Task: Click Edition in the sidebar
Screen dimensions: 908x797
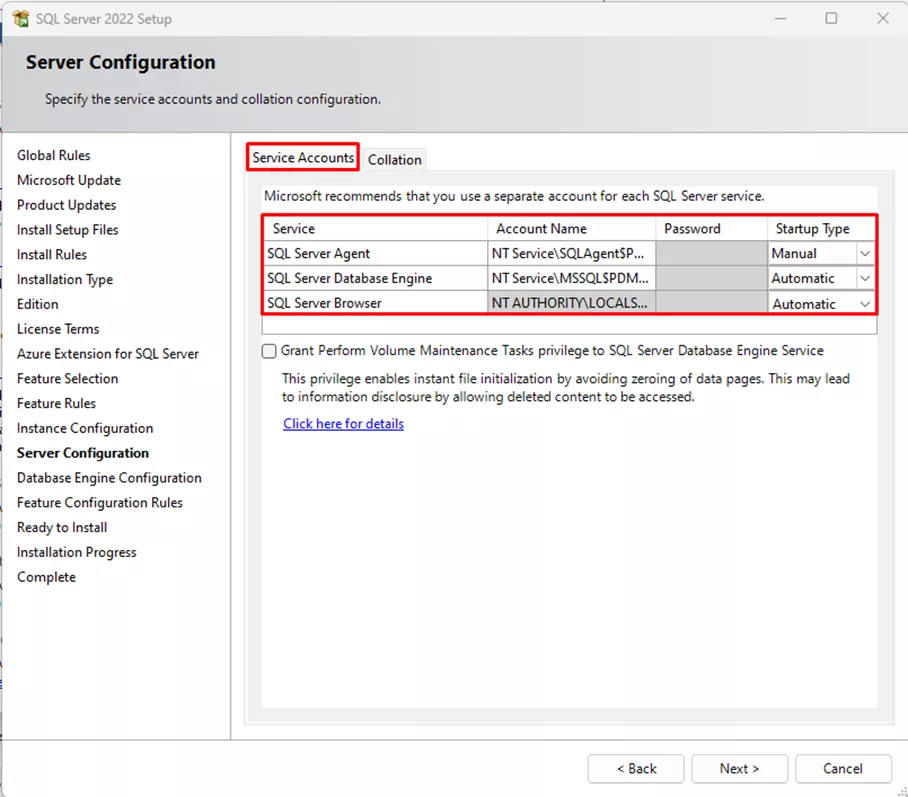Action: click(x=38, y=305)
